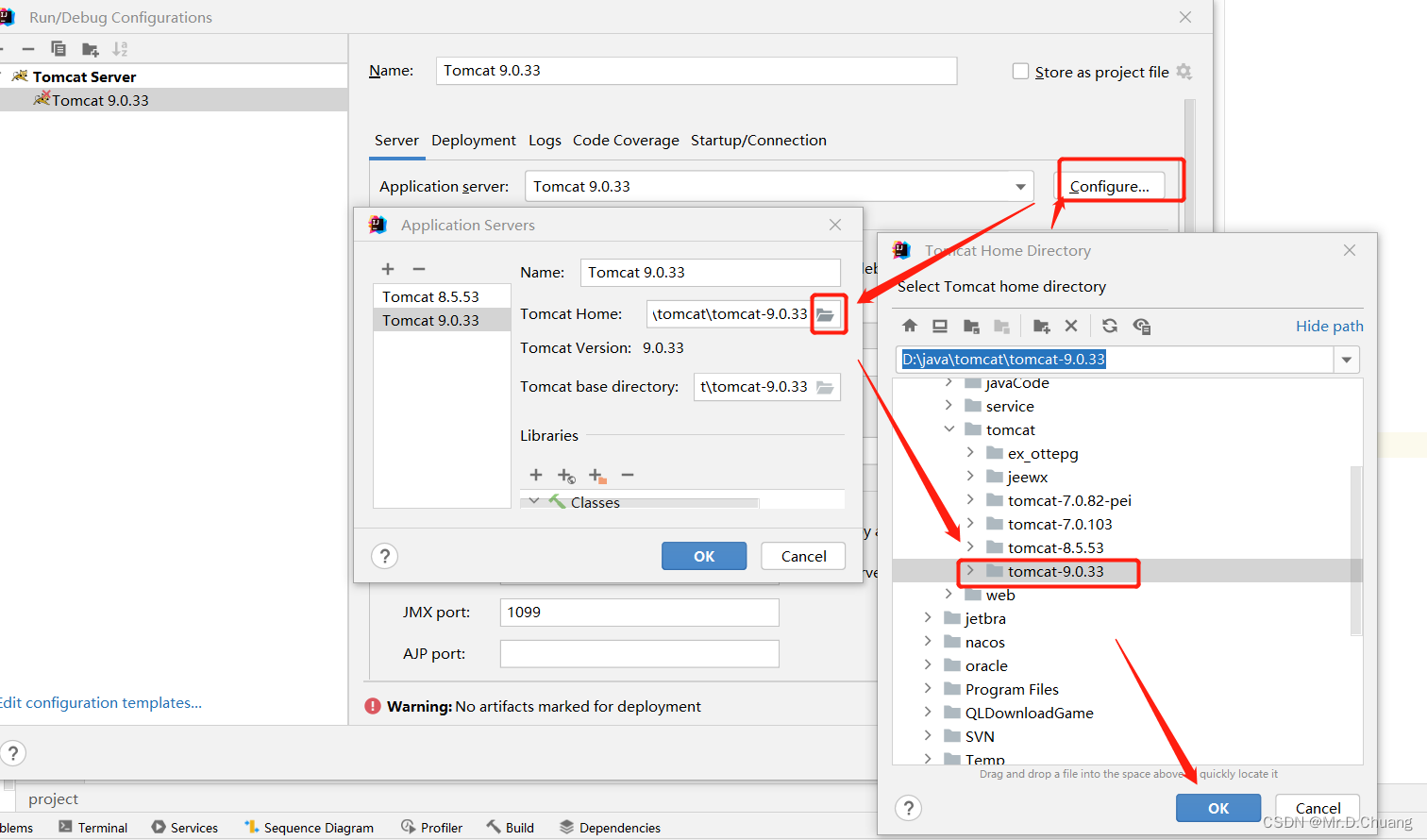Select the QLDownloadGame folder
The width and height of the screenshot is (1427, 840).
(1030, 713)
